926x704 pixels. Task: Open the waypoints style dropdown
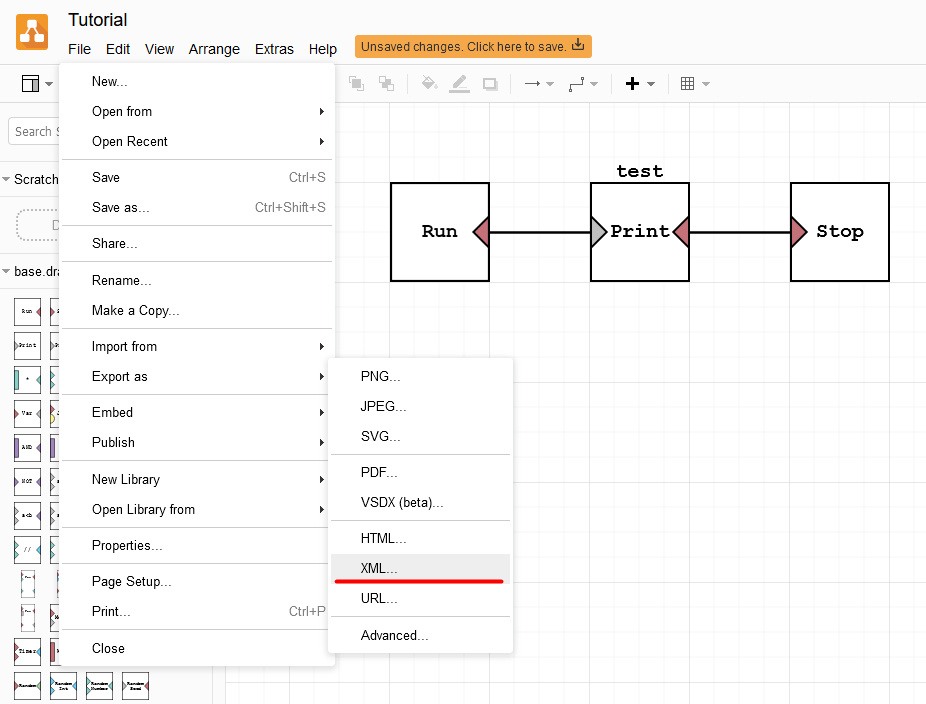tap(582, 84)
